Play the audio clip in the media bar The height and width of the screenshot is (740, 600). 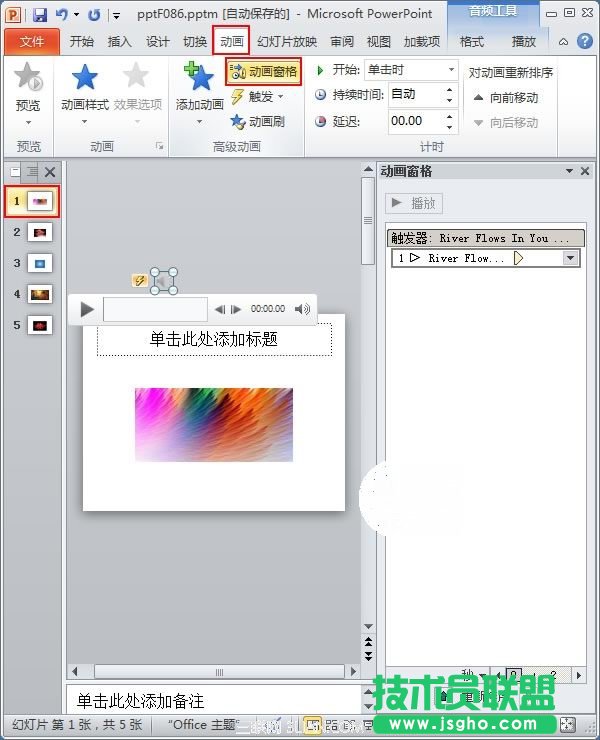coord(87,310)
